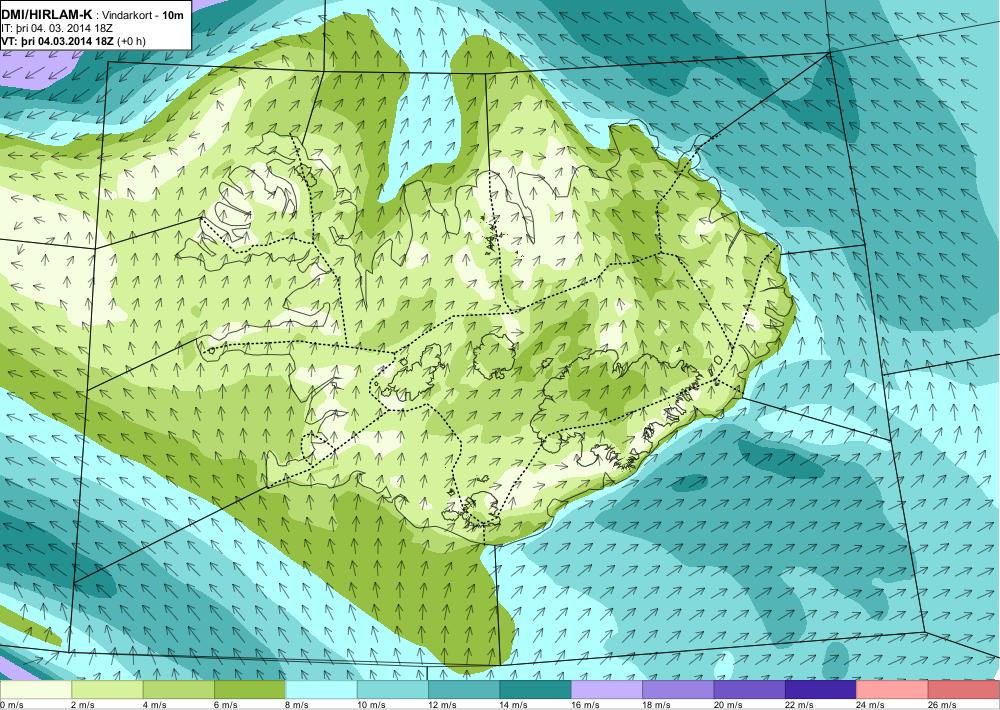Select the '4 m/s' legend label

point(154,705)
